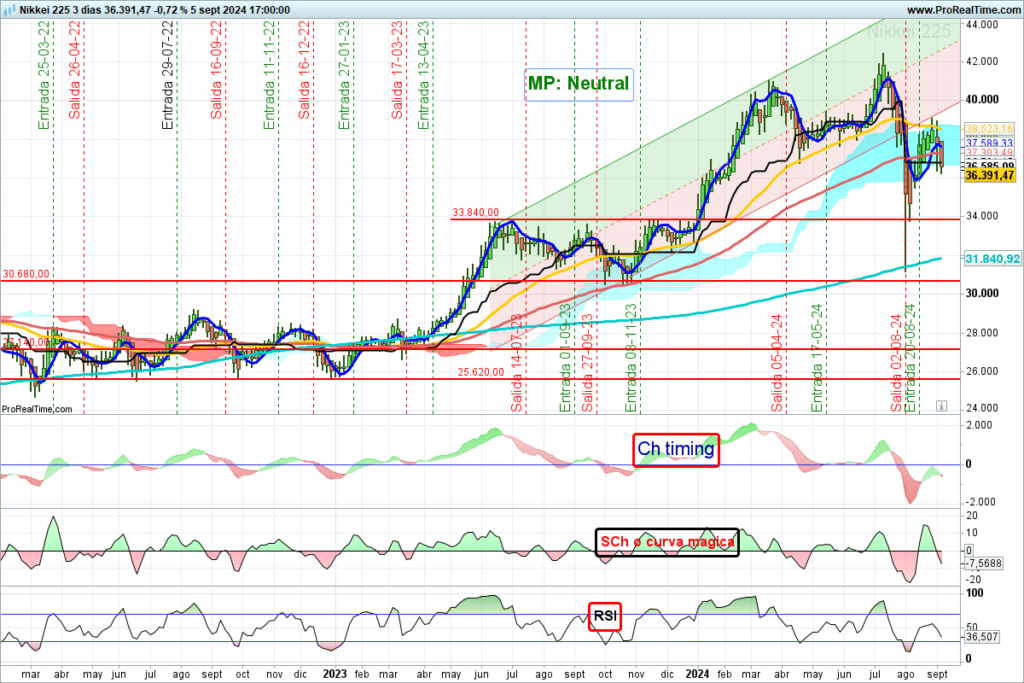Image resolution: width=1024 pixels, height=683 pixels.
Task: Click the red 37.303,49 price tag
Action: pos(989,153)
